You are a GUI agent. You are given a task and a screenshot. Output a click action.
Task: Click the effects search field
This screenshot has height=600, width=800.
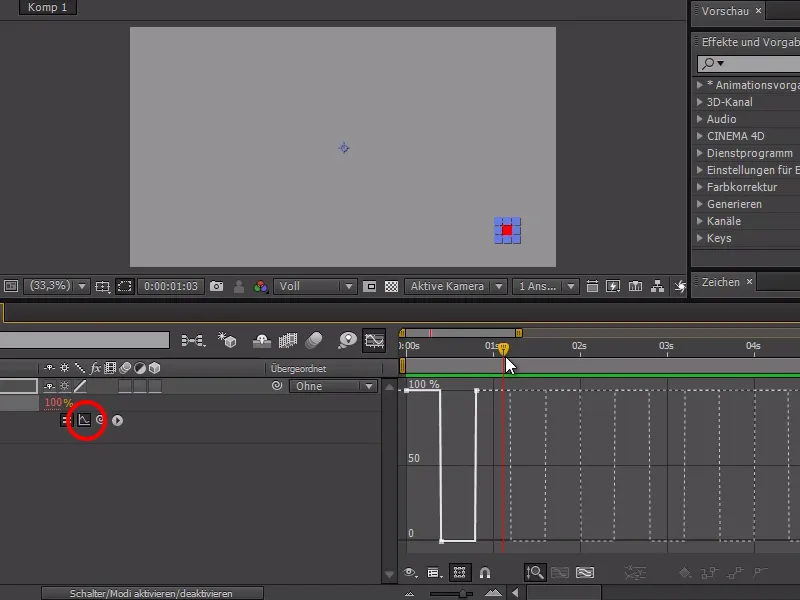click(749, 63)
